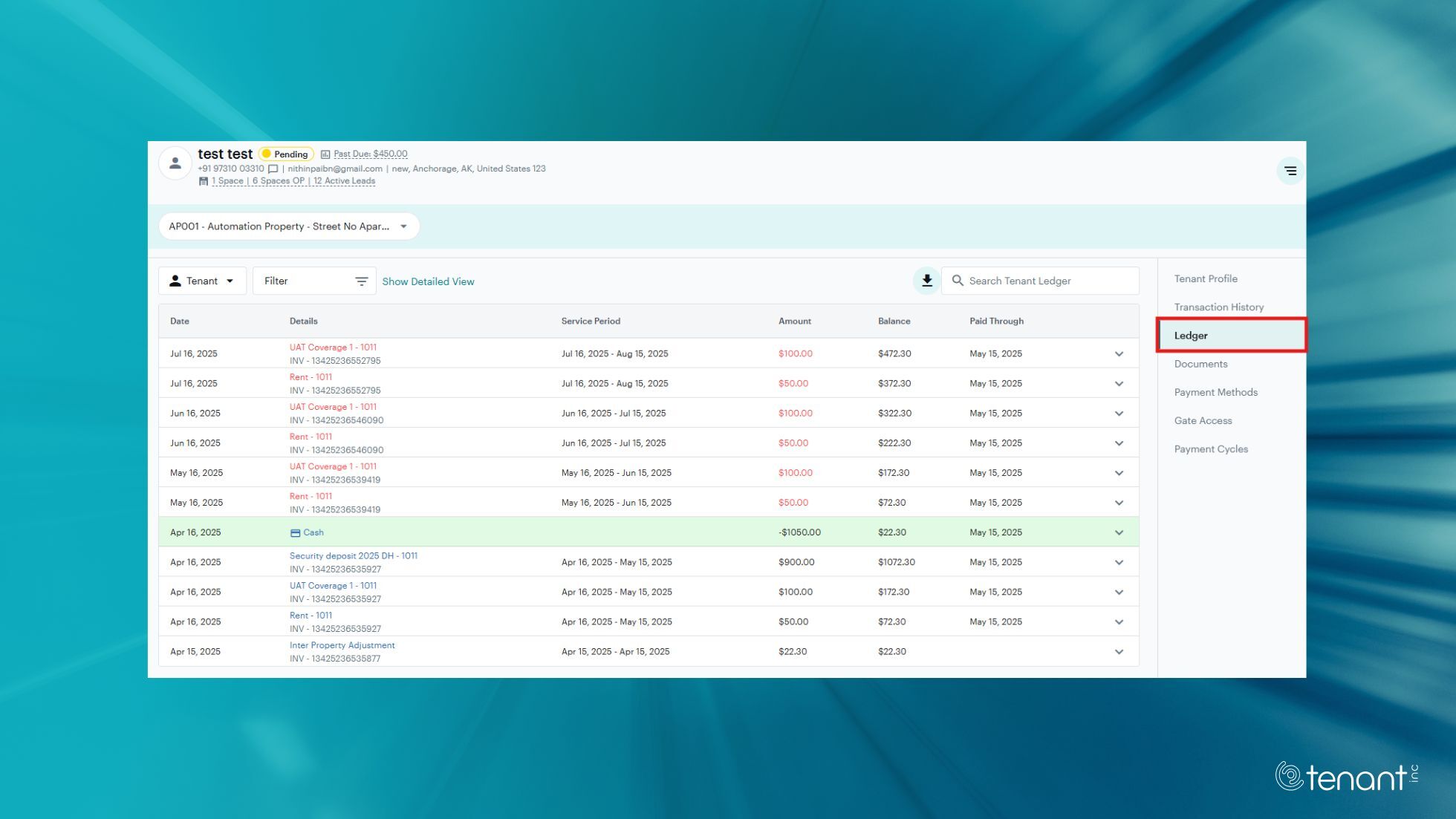Go to Payment Methods
The height and width of the screenshot is (819, 1456).
(1215, 392)
